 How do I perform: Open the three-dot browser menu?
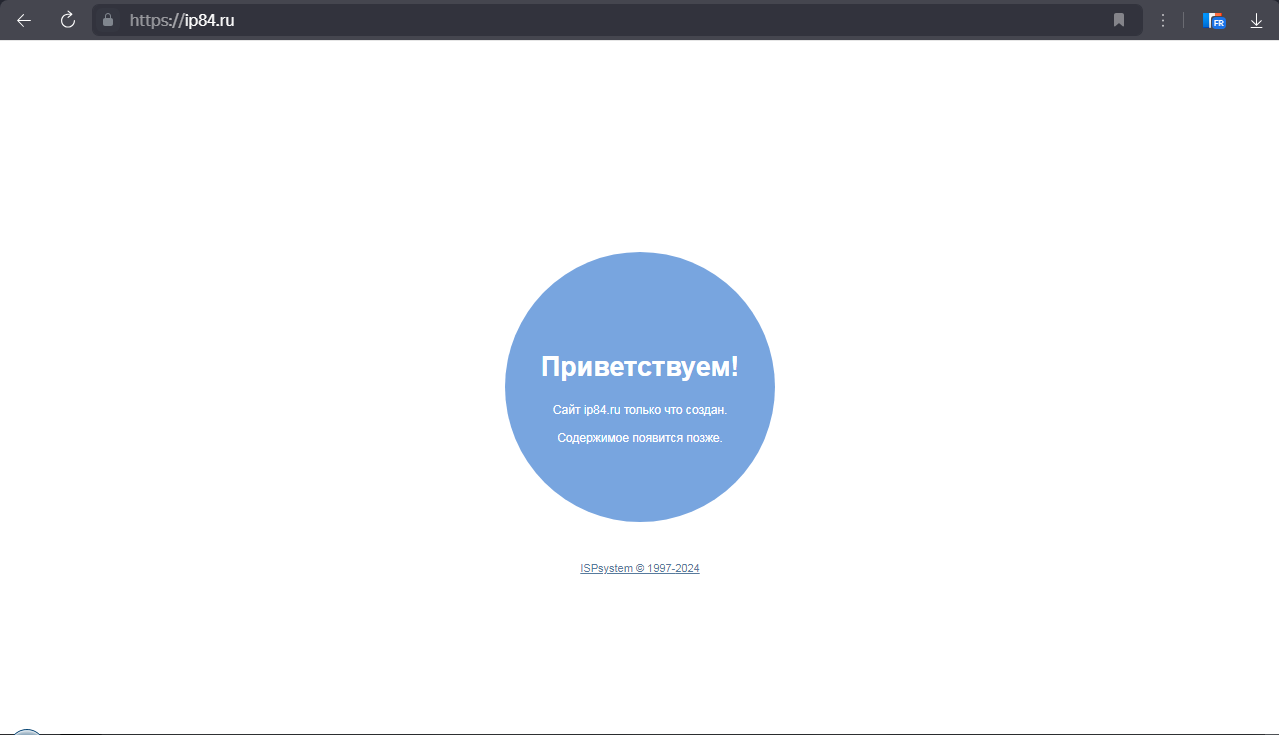coord(1163,20)
